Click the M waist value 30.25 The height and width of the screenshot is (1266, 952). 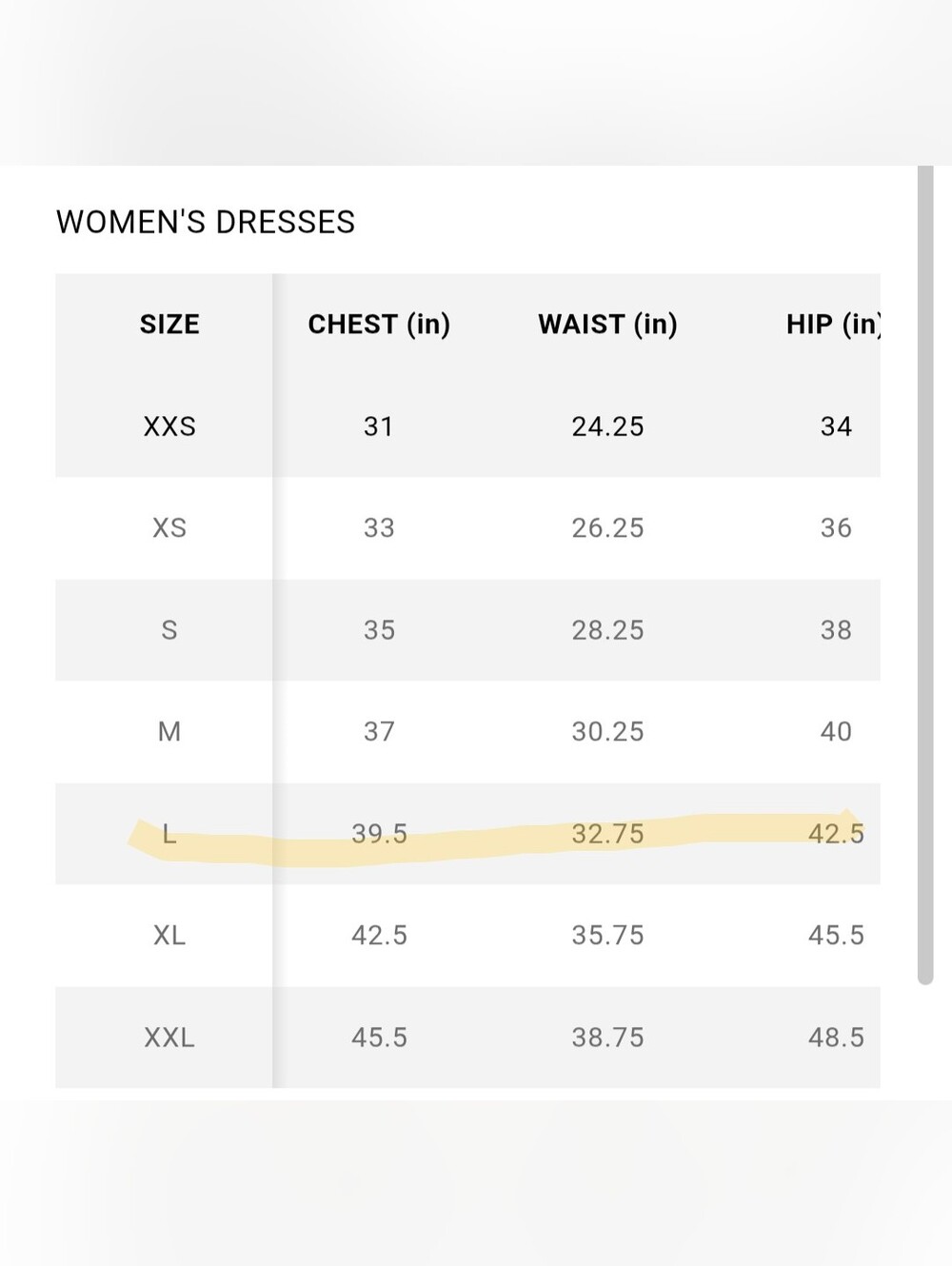click(x=607, y=732)
